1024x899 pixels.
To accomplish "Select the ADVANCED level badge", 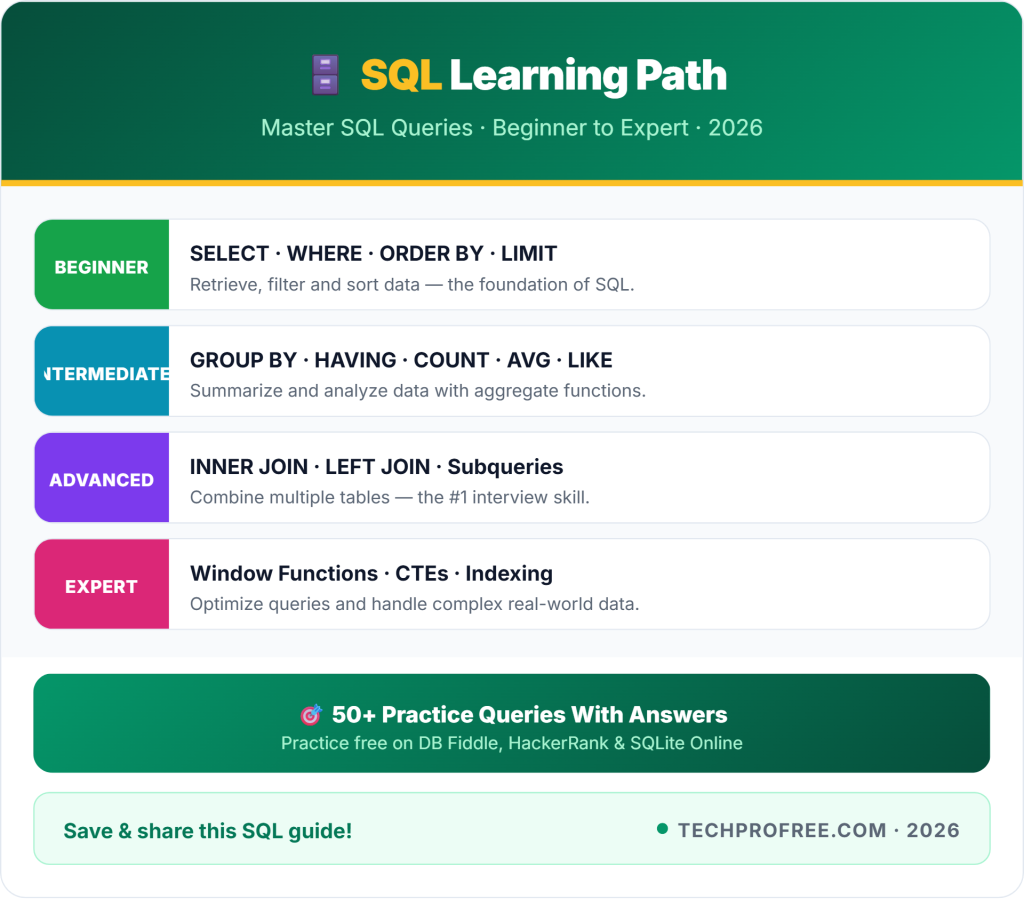I will (102, 477).
